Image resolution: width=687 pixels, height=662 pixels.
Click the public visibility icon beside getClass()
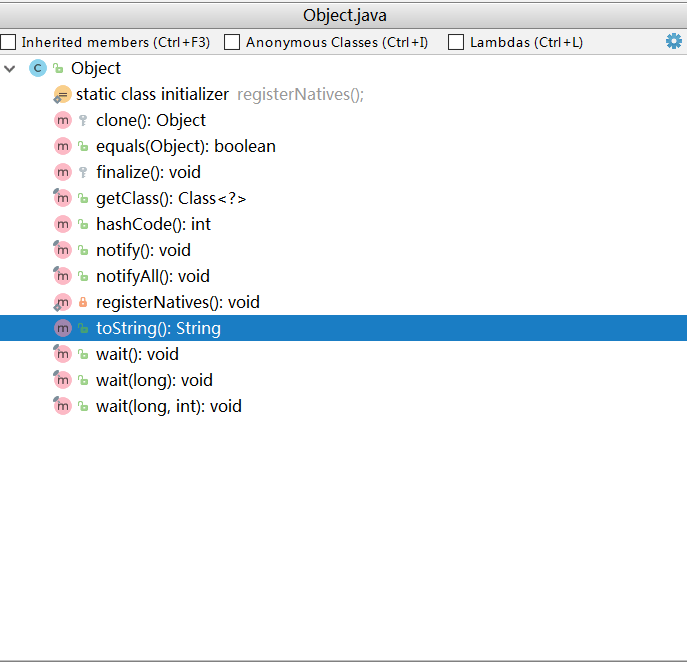click(83, 198)
